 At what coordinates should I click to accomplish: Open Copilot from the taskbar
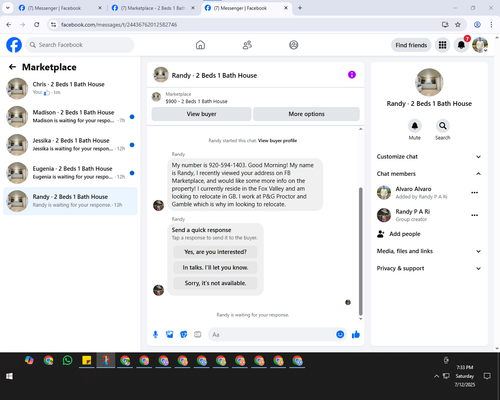(x=29, y=360)
